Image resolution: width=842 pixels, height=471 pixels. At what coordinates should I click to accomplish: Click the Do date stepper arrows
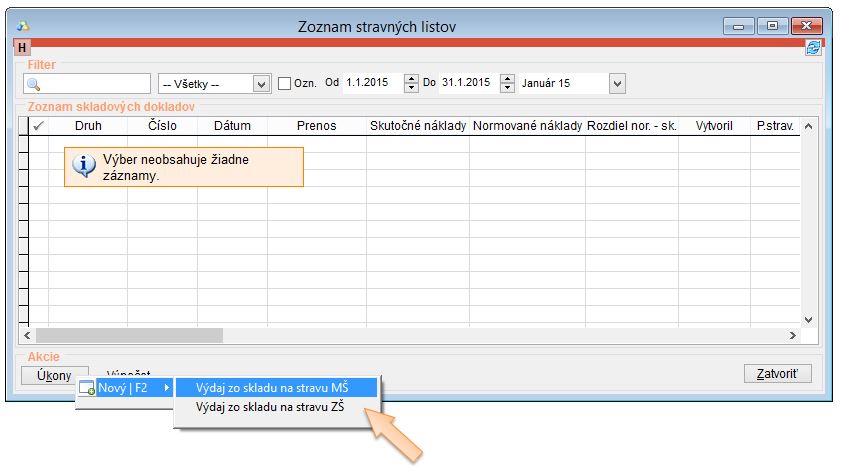(x=507, y=84)
